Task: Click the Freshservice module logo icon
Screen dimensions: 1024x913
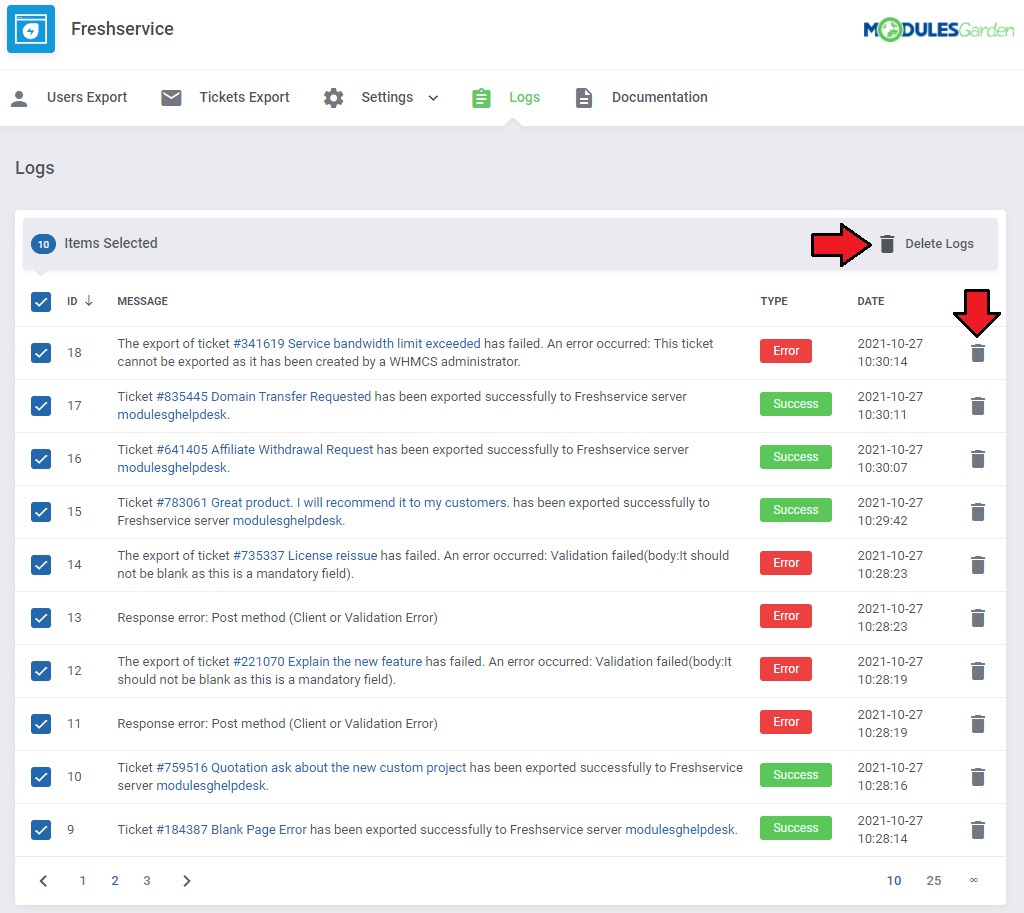Action: [31, 29]
